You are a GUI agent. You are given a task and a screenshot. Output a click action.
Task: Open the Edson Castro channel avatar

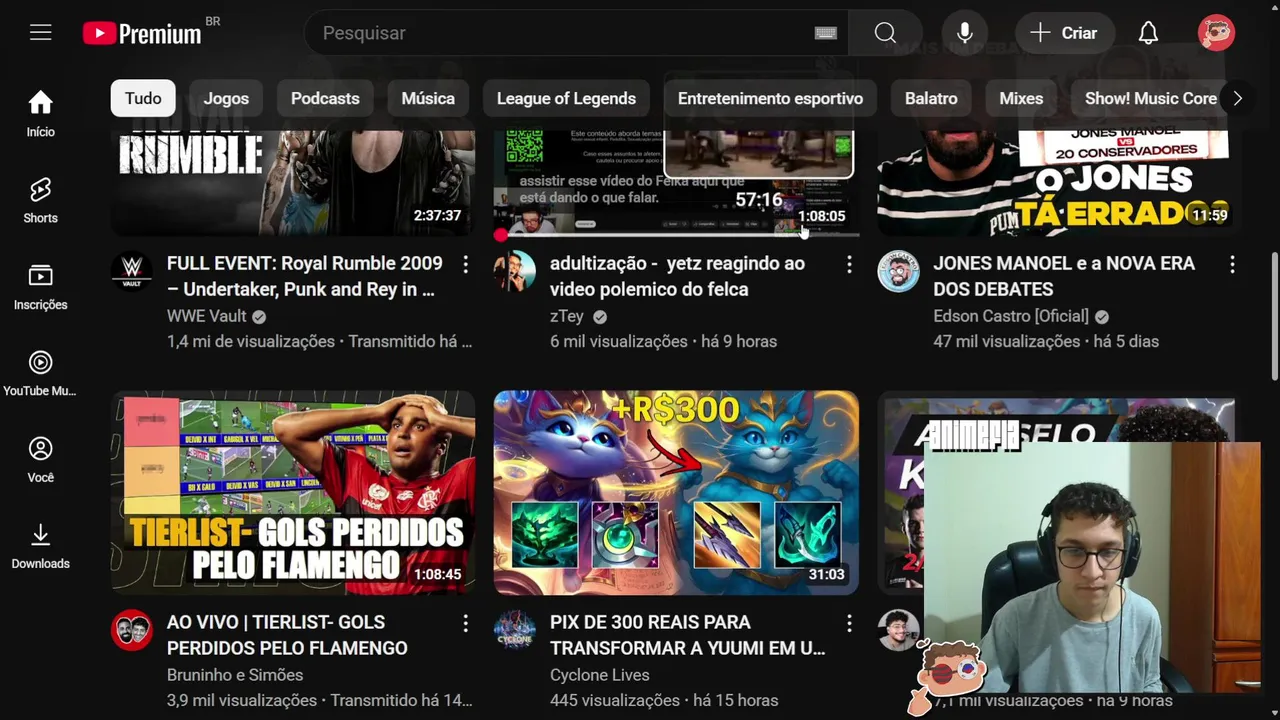[898, 271]
